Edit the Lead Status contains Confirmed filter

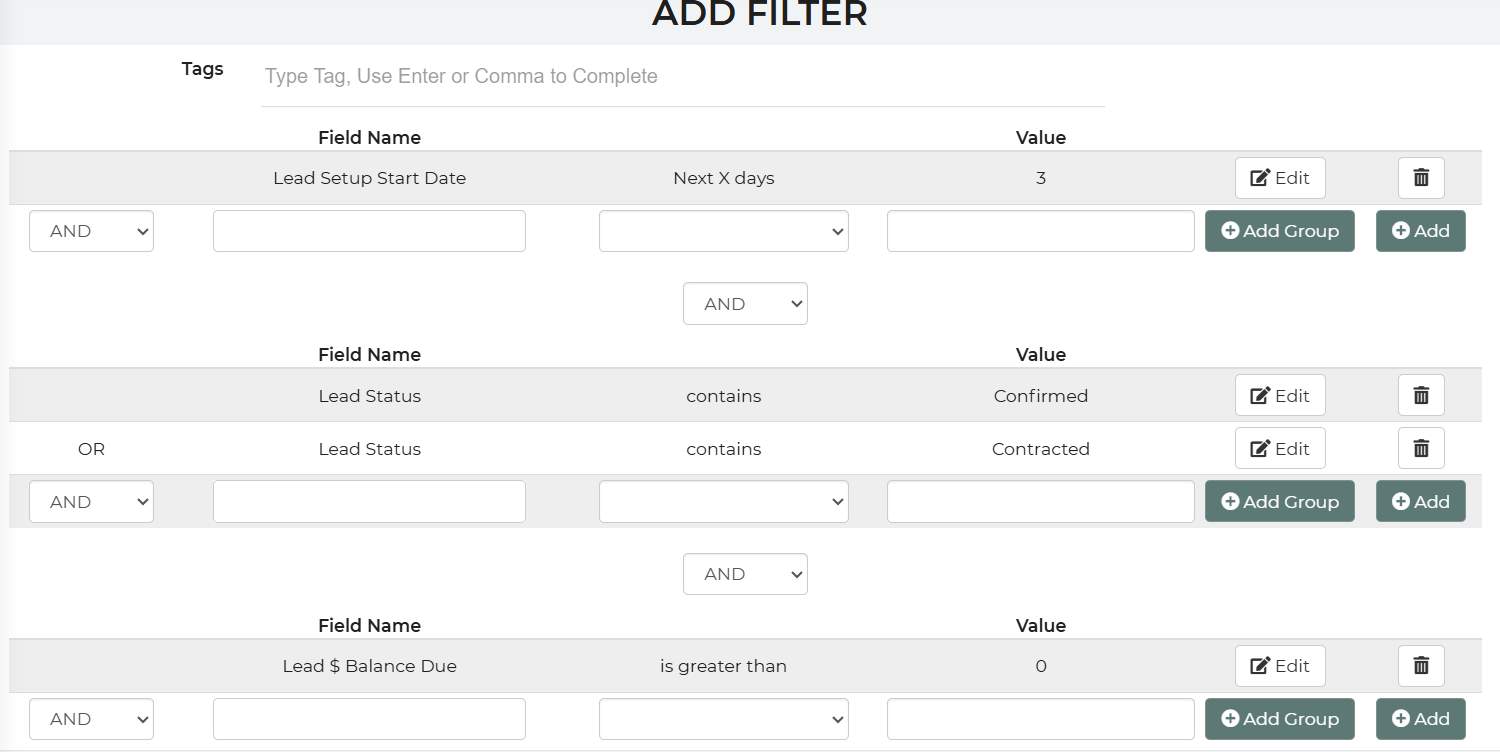[1280, 395]
